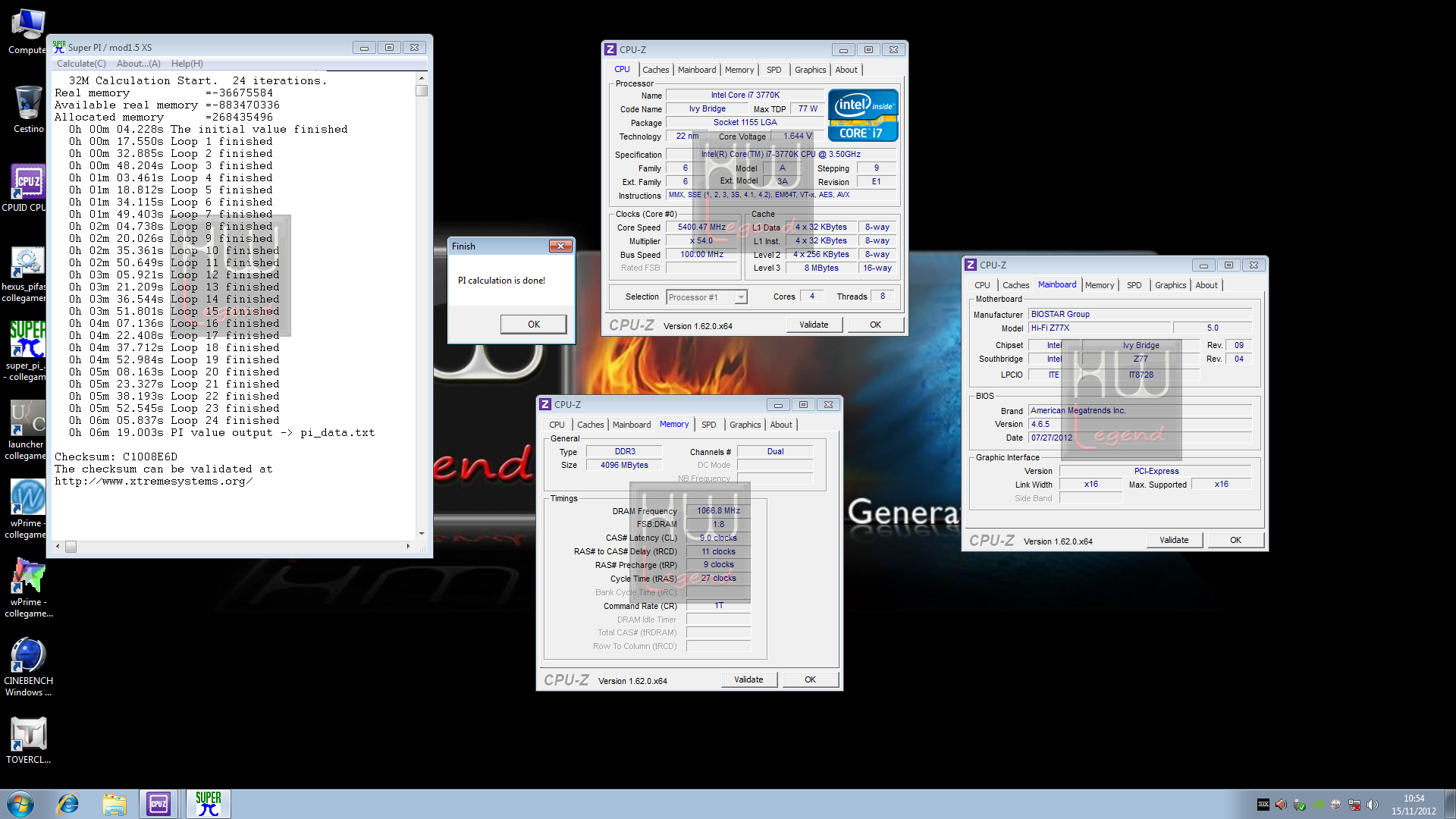1456x819 pixels.
Task: Click the '07/27/2012' BIOS date field
Action: [1140, 438]
